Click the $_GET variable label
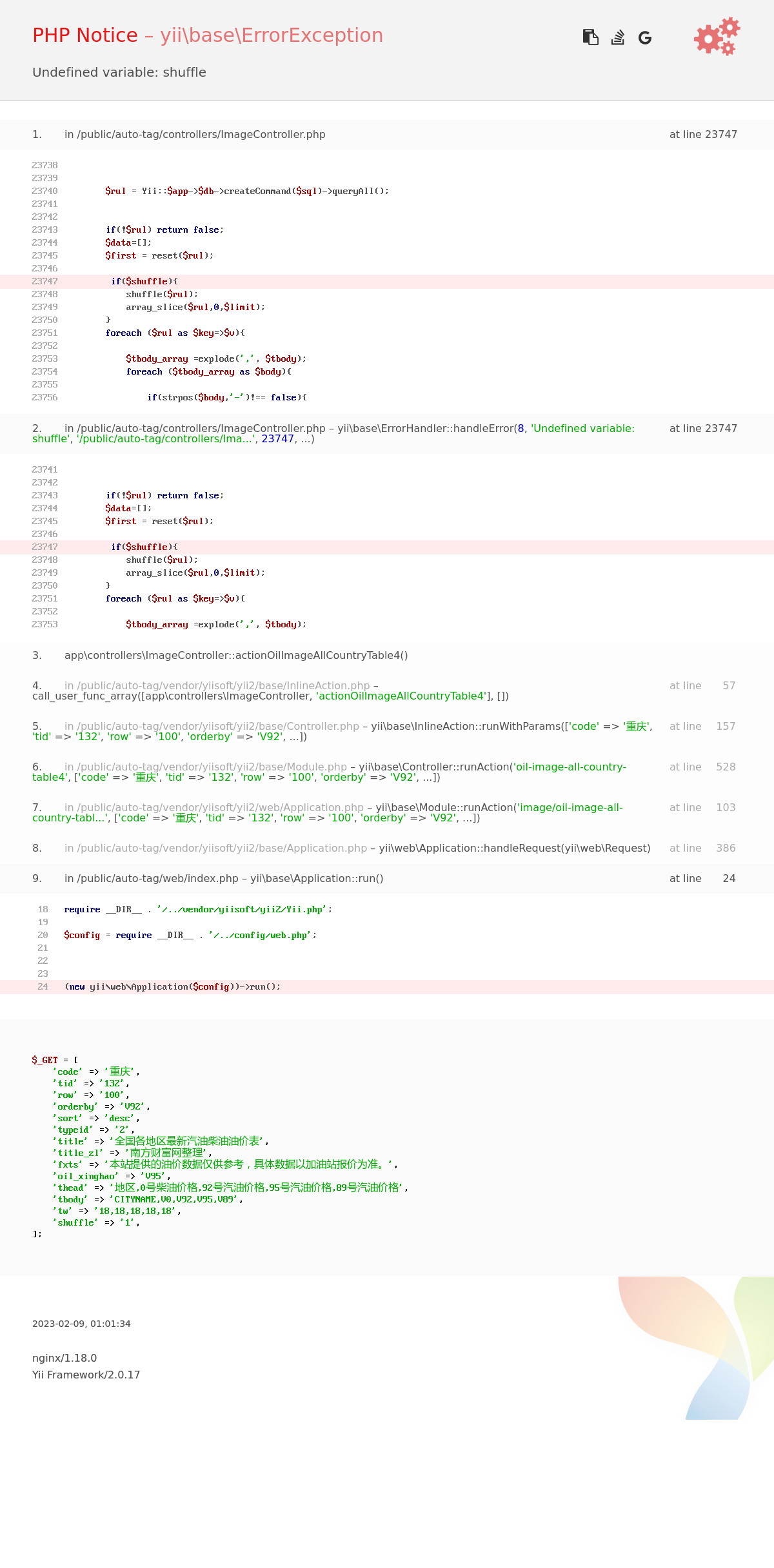The height and width of the screenshot is (1568, 774). click(x=45, y=1060)
